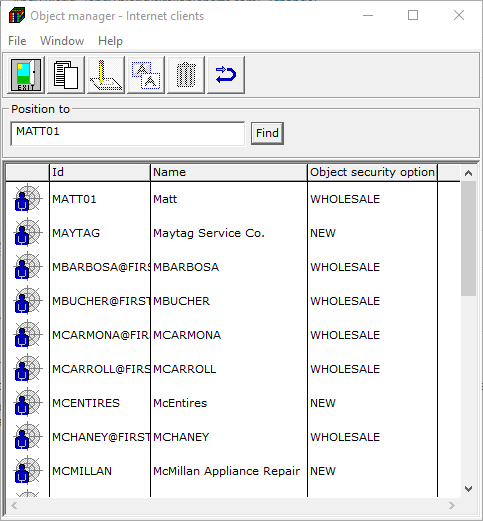Click the Object security option column header
The height and width of the screenshot is (521, 483).
click(372, 172)
